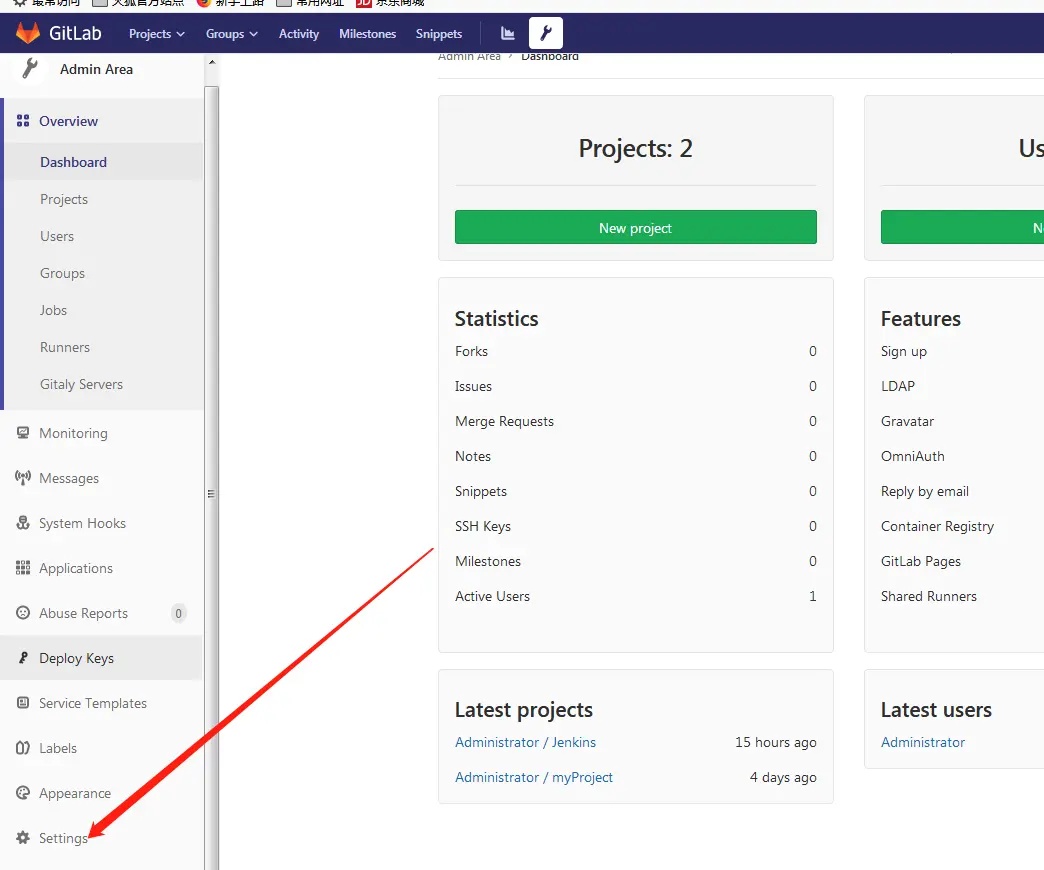Click the Merge Requests statistic row
This screenshot has width=1044, height=870.
point(635,421)
